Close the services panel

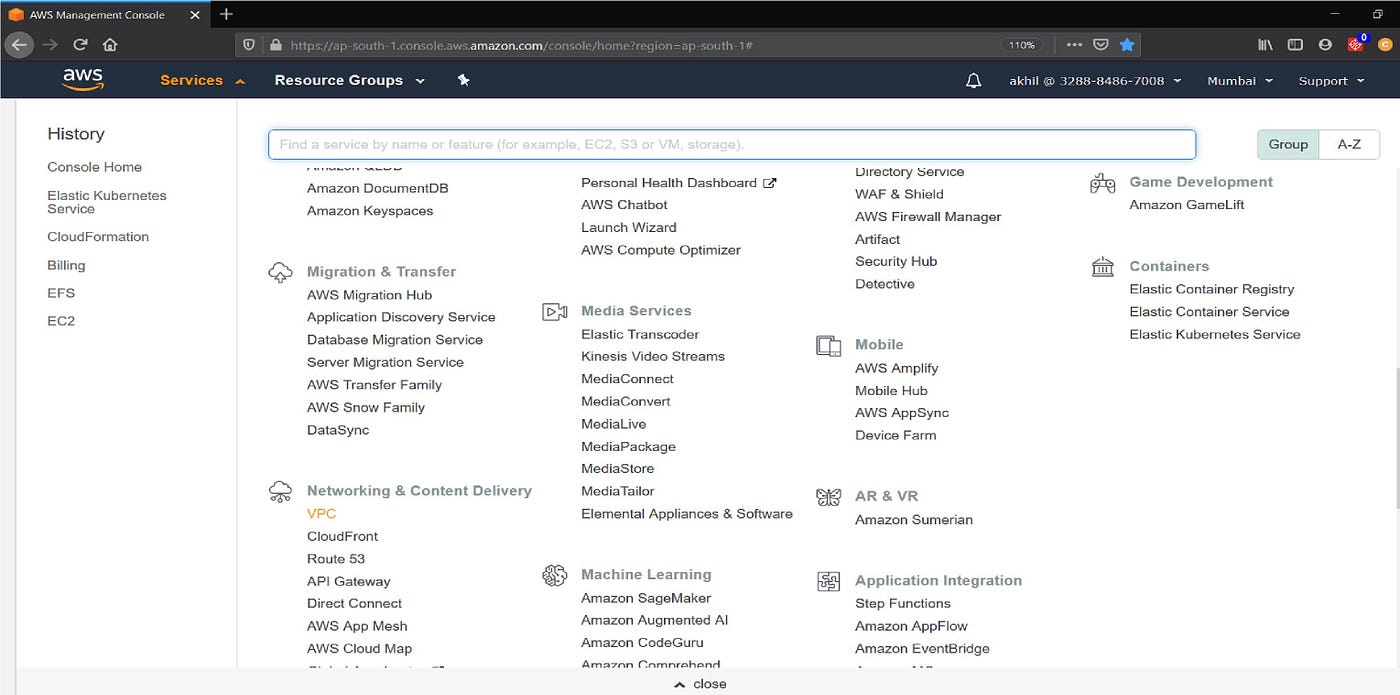coord(700,684)
